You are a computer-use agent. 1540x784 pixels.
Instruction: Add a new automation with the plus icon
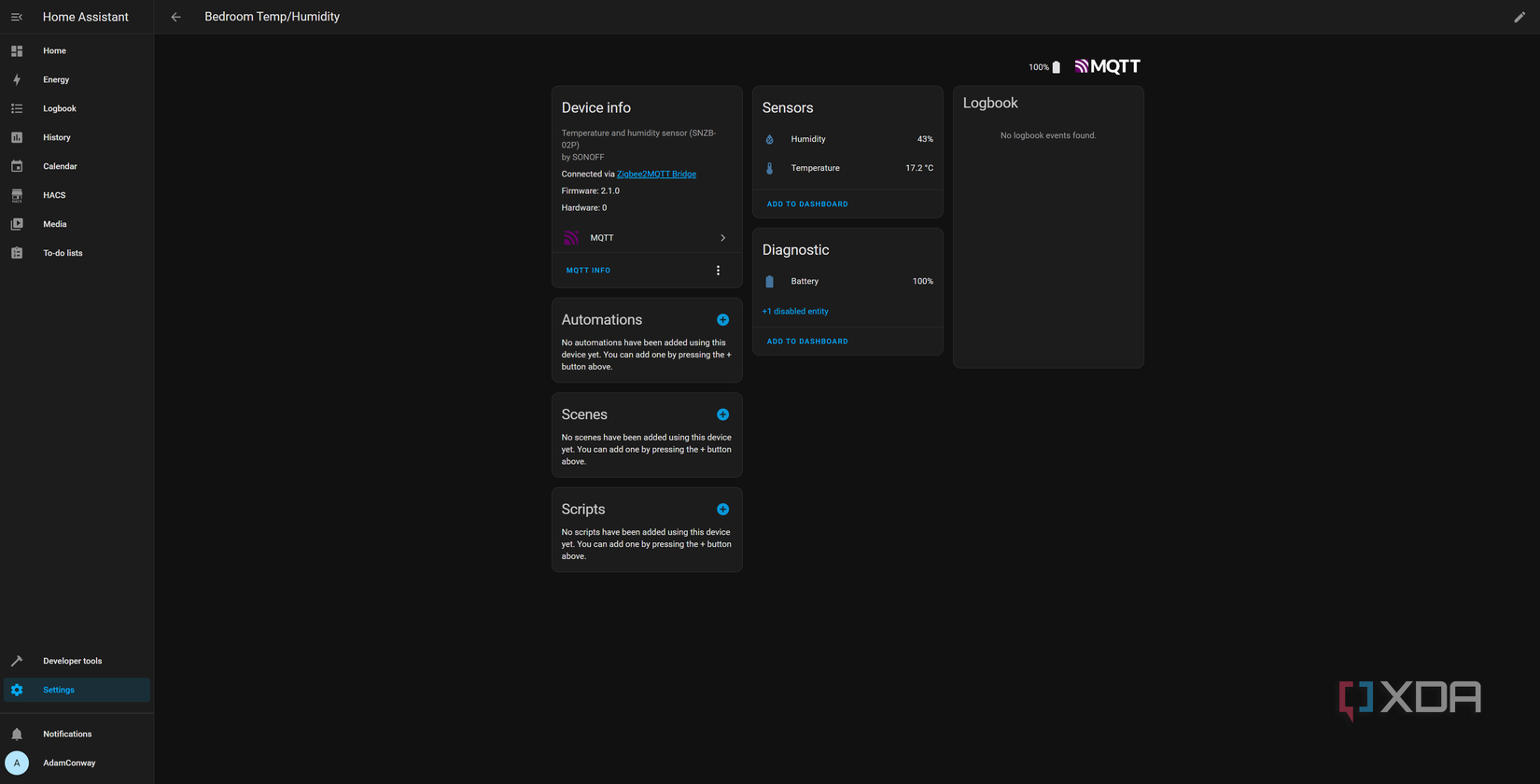tap(722, 320)
